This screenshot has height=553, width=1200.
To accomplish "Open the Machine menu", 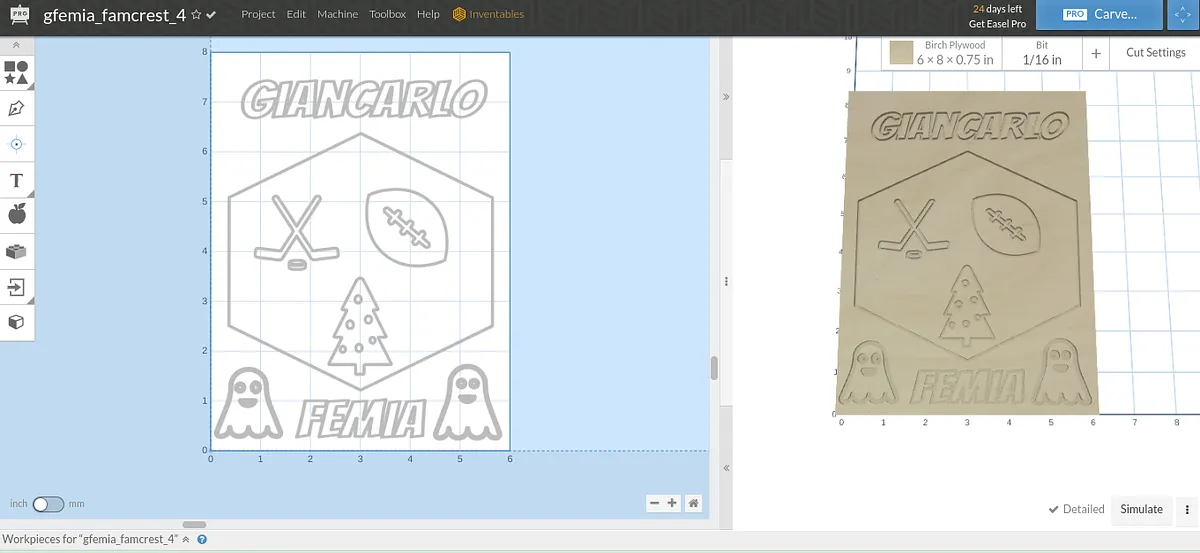I will (x=338, y=15).
